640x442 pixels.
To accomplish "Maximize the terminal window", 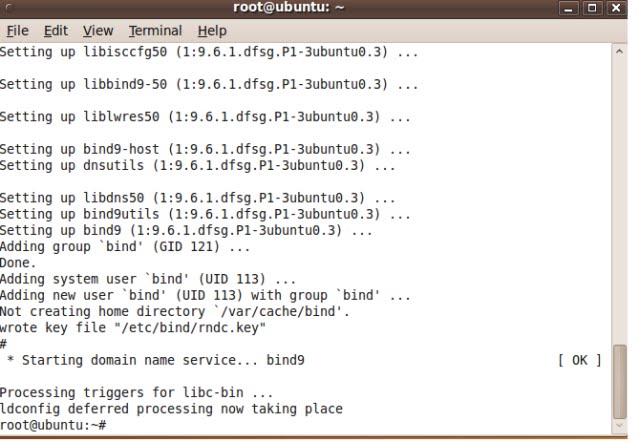I will [x=592, y=8].
